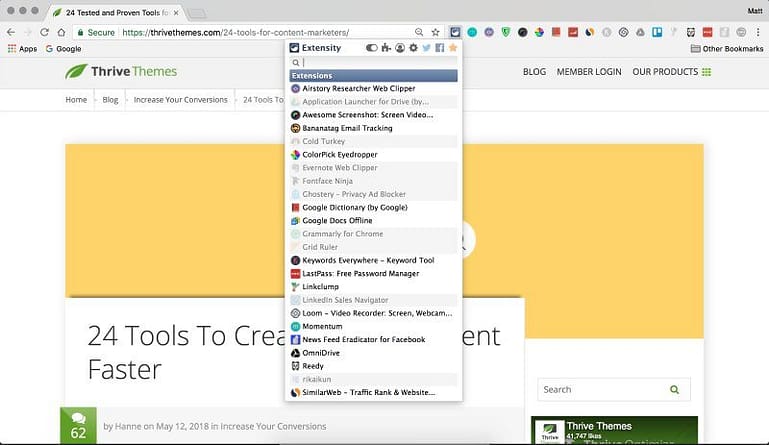
Task: Reload the page
Action: pos(44,32)
